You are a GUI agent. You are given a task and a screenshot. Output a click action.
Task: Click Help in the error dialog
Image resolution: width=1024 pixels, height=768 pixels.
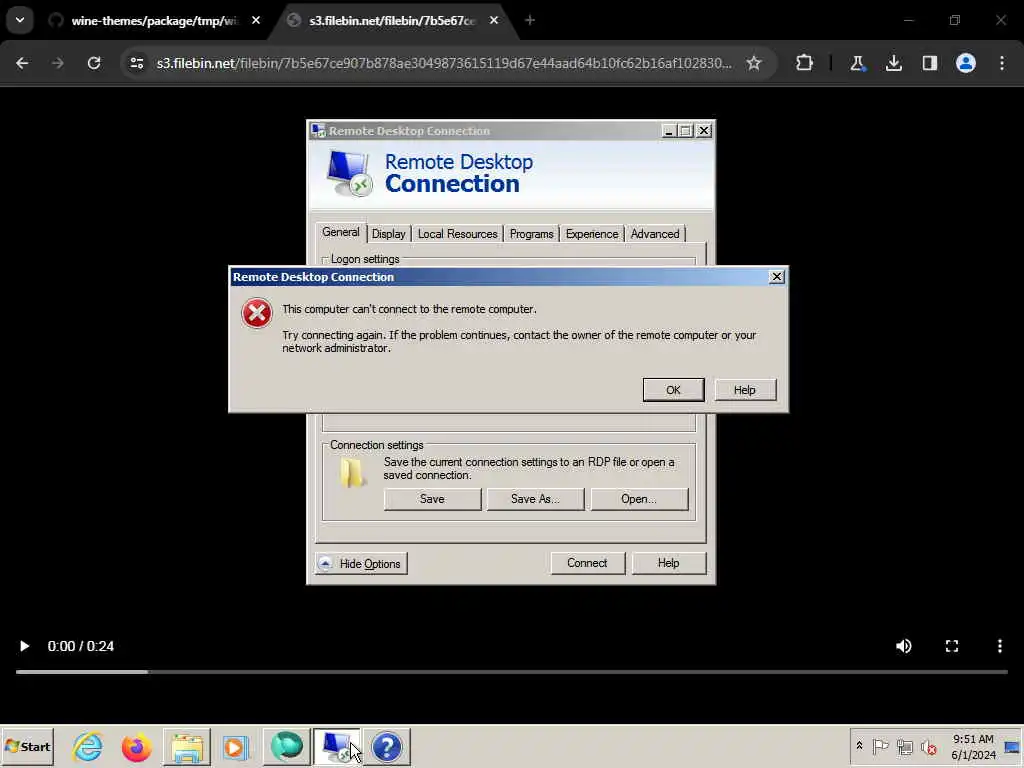coord(744,390)
